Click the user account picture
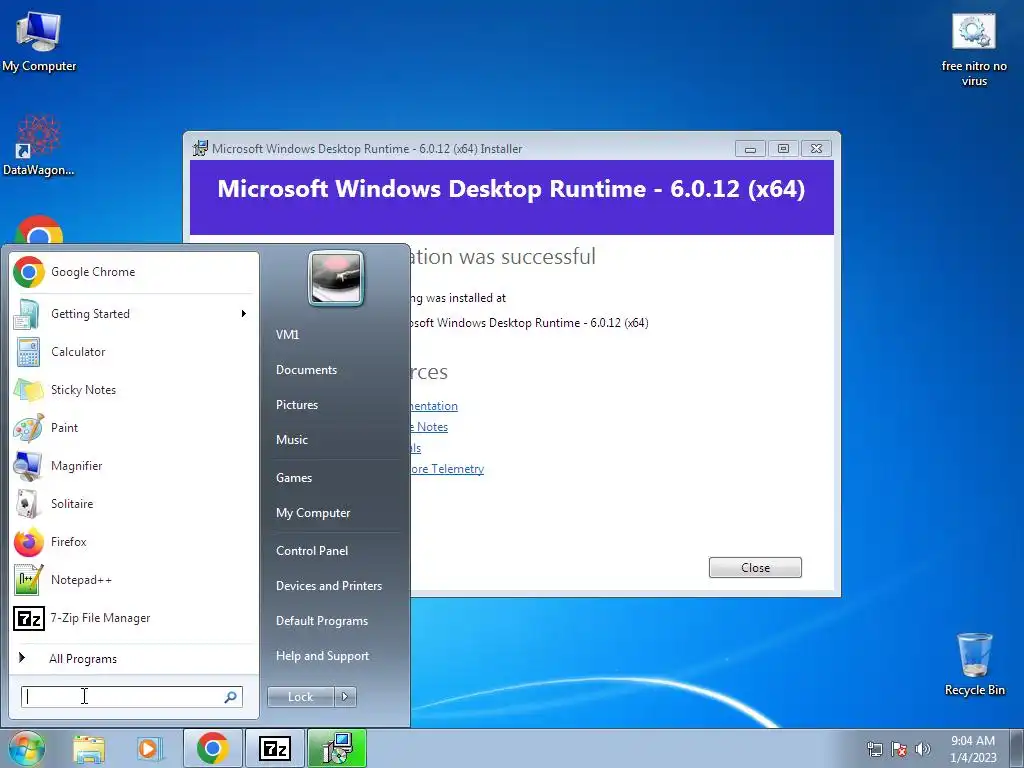The height and width of the screenshot is (768, 1024). pos(336,279)
